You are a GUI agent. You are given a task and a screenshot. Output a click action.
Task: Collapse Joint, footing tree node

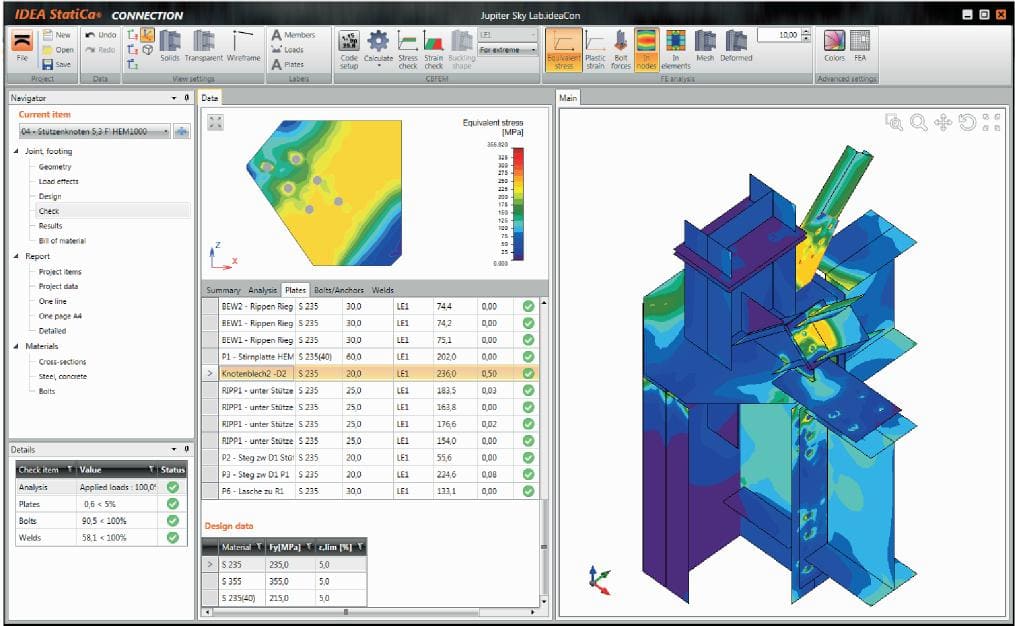click(16, 151)
